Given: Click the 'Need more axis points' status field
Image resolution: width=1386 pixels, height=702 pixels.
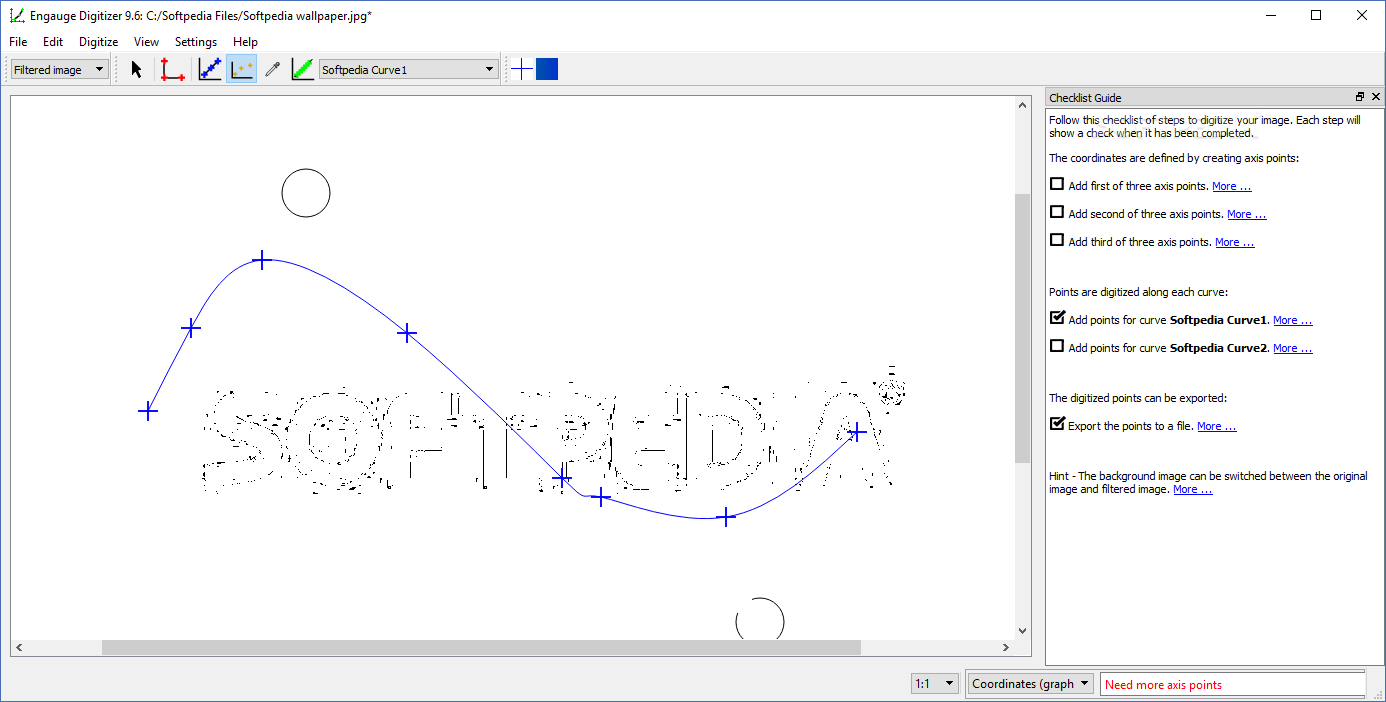Looking at the screenshot, I should pyautogui.click(x=1233, y=684).
